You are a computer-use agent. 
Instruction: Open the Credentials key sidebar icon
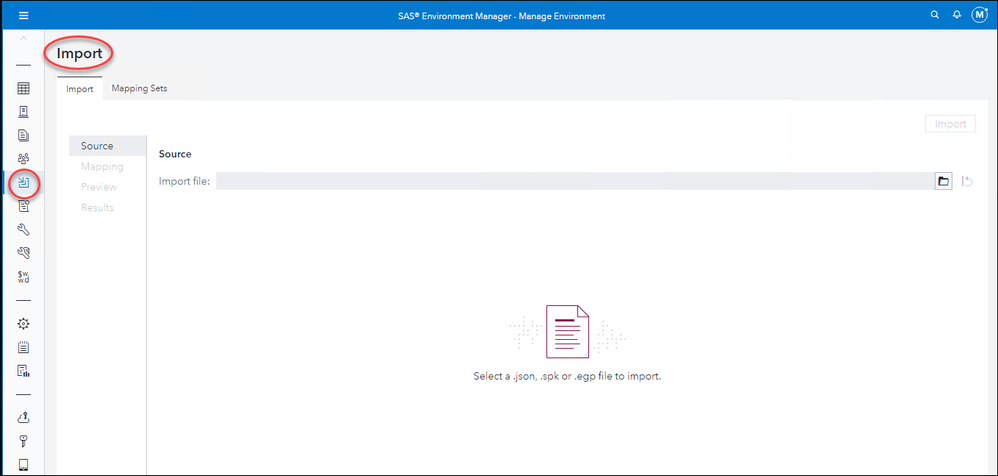pyautogui.click(x=24, y=441)
